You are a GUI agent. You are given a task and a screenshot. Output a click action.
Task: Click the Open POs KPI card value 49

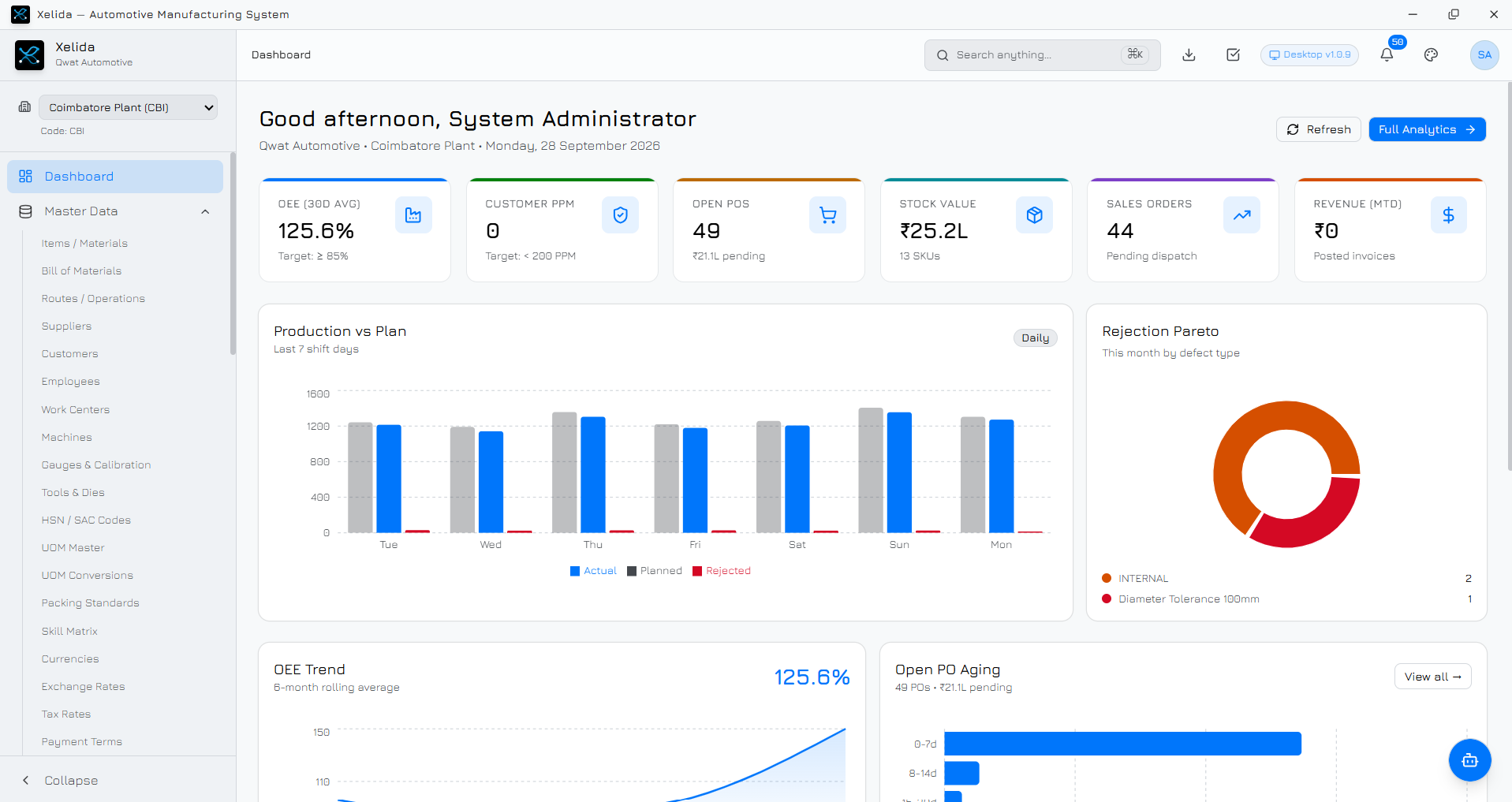click(707, 231)
